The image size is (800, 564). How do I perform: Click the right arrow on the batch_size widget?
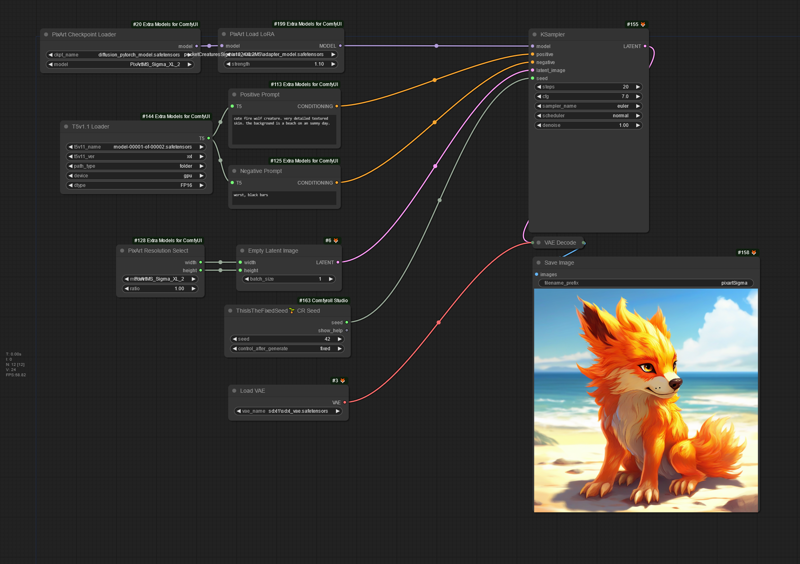tap(331, 279)
